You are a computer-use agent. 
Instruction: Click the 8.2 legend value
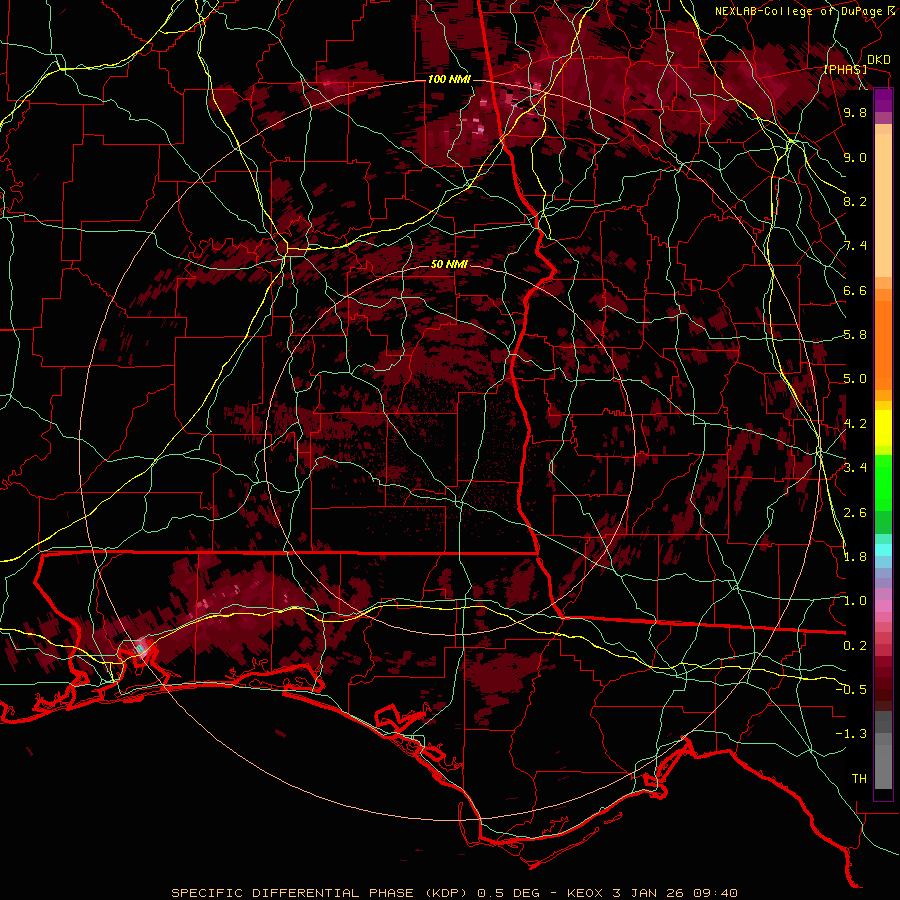click(855, 201)
